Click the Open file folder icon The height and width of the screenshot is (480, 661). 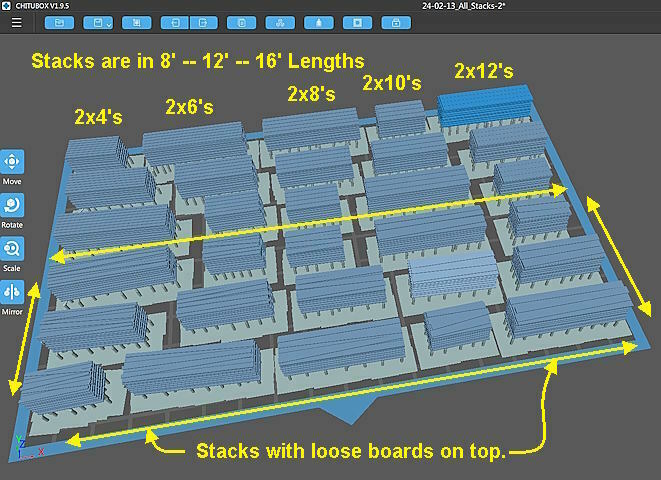(59, 23)
